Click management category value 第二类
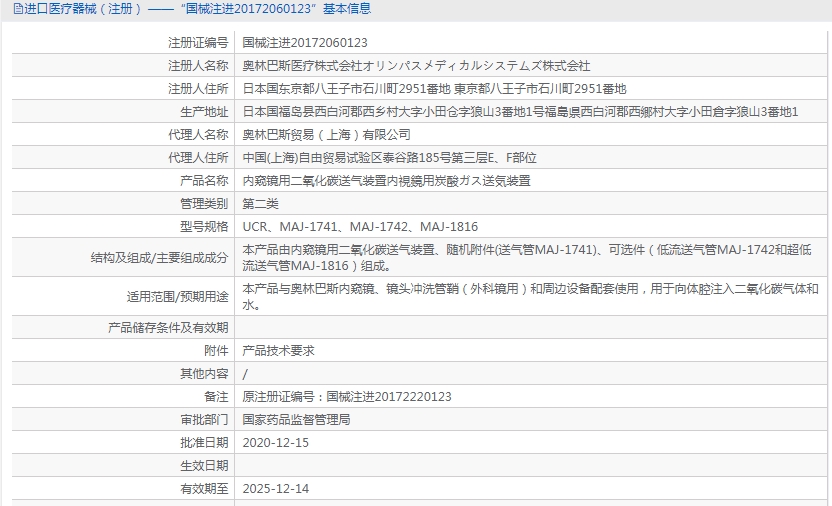 [260, 204]
